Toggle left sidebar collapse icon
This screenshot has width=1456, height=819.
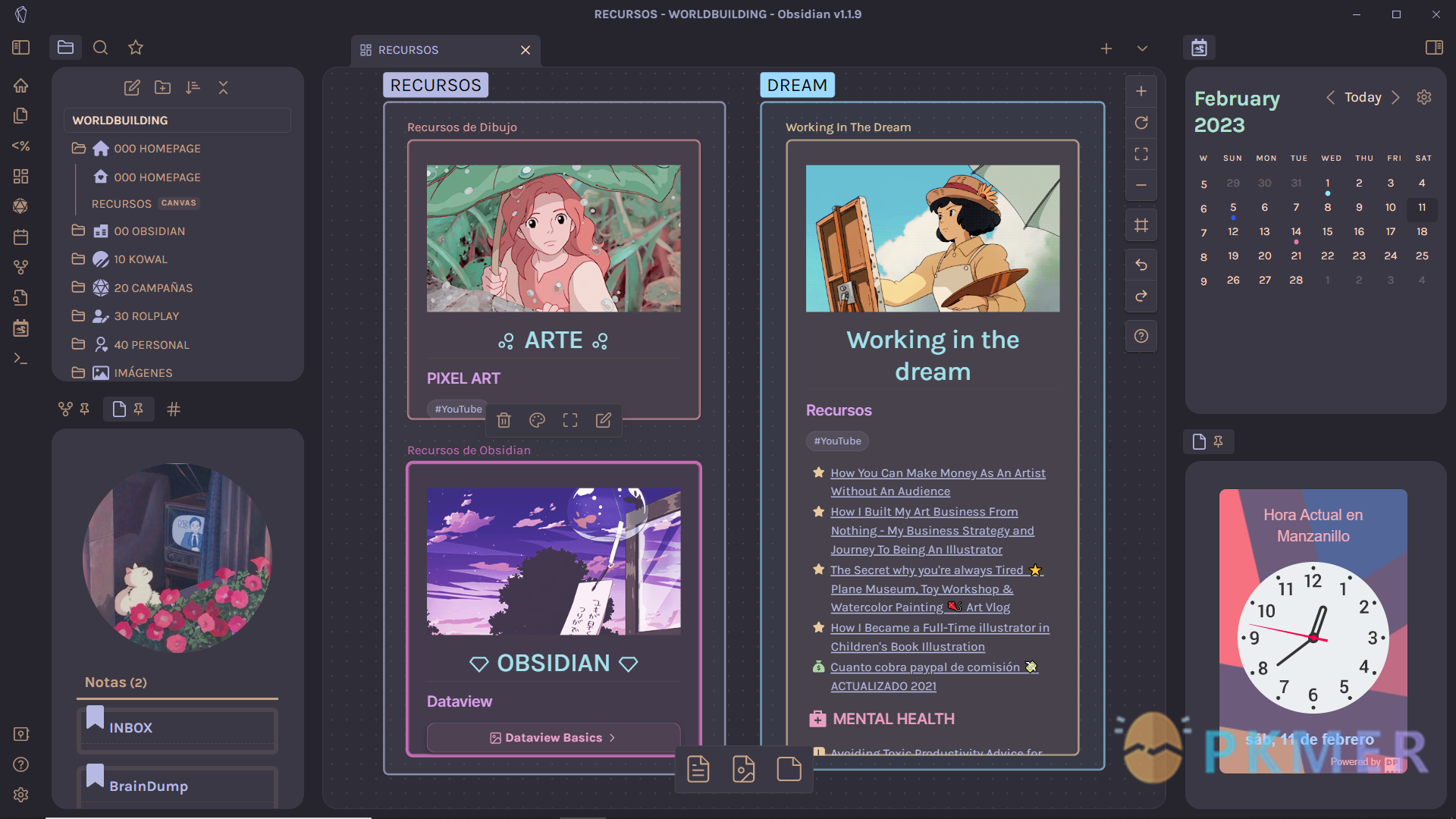point(21,48)
